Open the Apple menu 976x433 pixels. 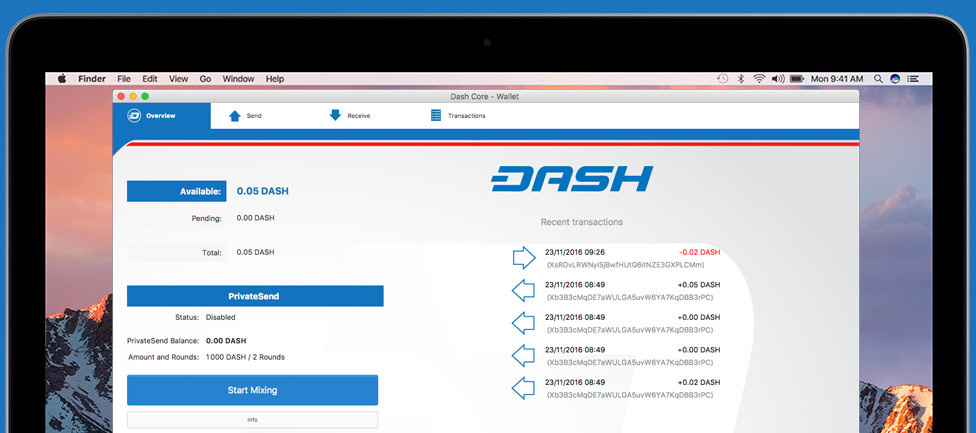click(62, 79)
